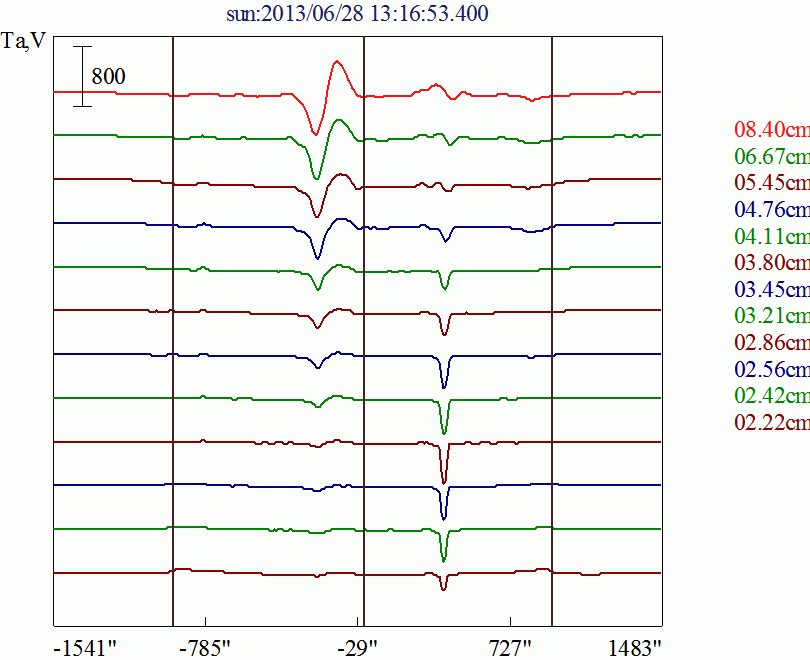Viewport: 810px width, 660px height.
Task: Select the 04.76cm legend label
Action: (772, 209)
